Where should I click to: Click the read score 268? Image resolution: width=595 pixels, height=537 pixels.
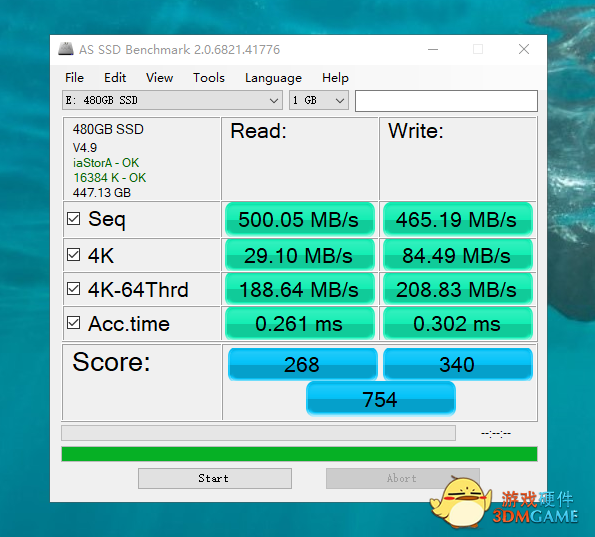pos(302,364)
